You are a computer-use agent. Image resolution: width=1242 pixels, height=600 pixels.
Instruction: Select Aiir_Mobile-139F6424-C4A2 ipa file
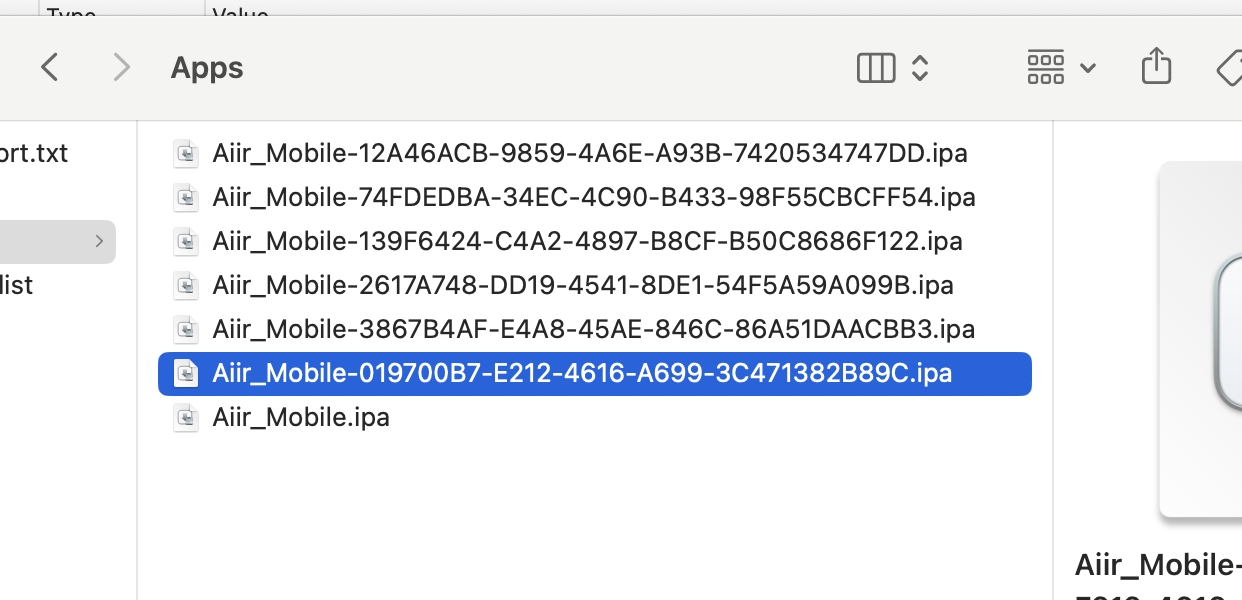pyautogui.click(x=587, y=241)
